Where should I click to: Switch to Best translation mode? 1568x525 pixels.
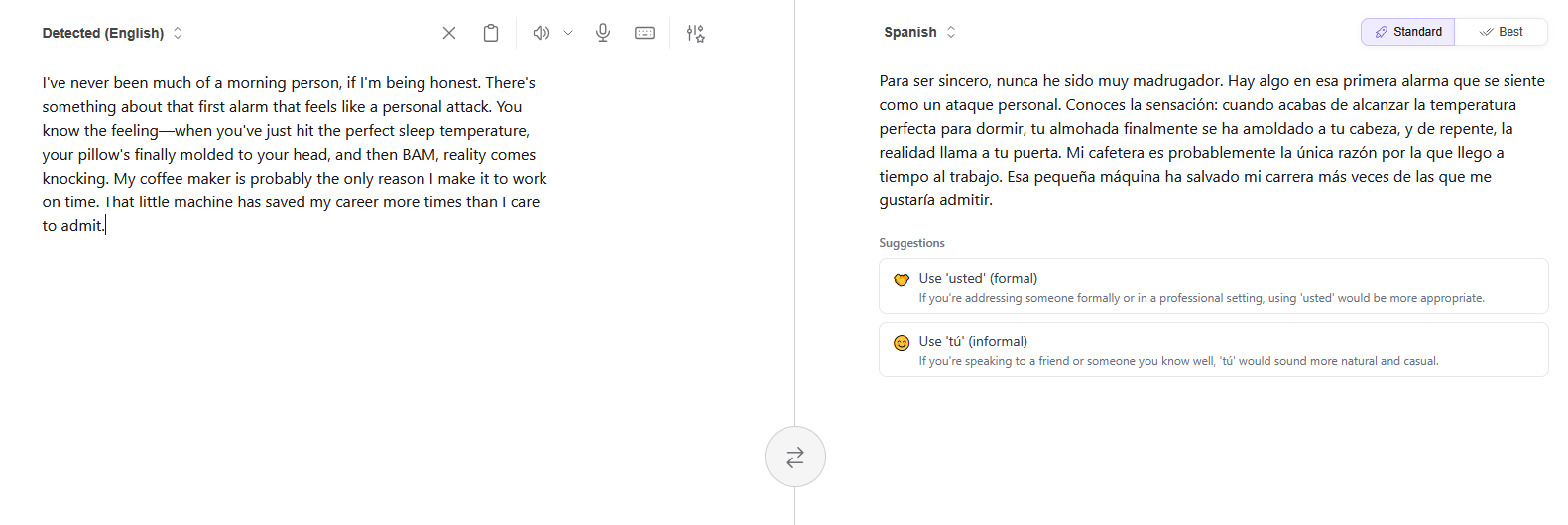coord(1502,32)
